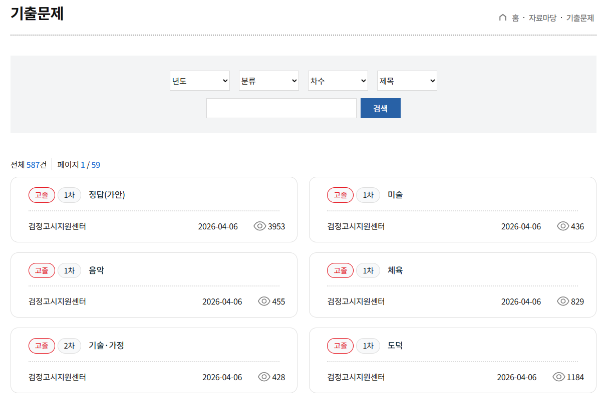Image resolution: width=600 pixels, height=399 pixels.
Task: Click 1차 badge on 음악 card
Action: 69,270
